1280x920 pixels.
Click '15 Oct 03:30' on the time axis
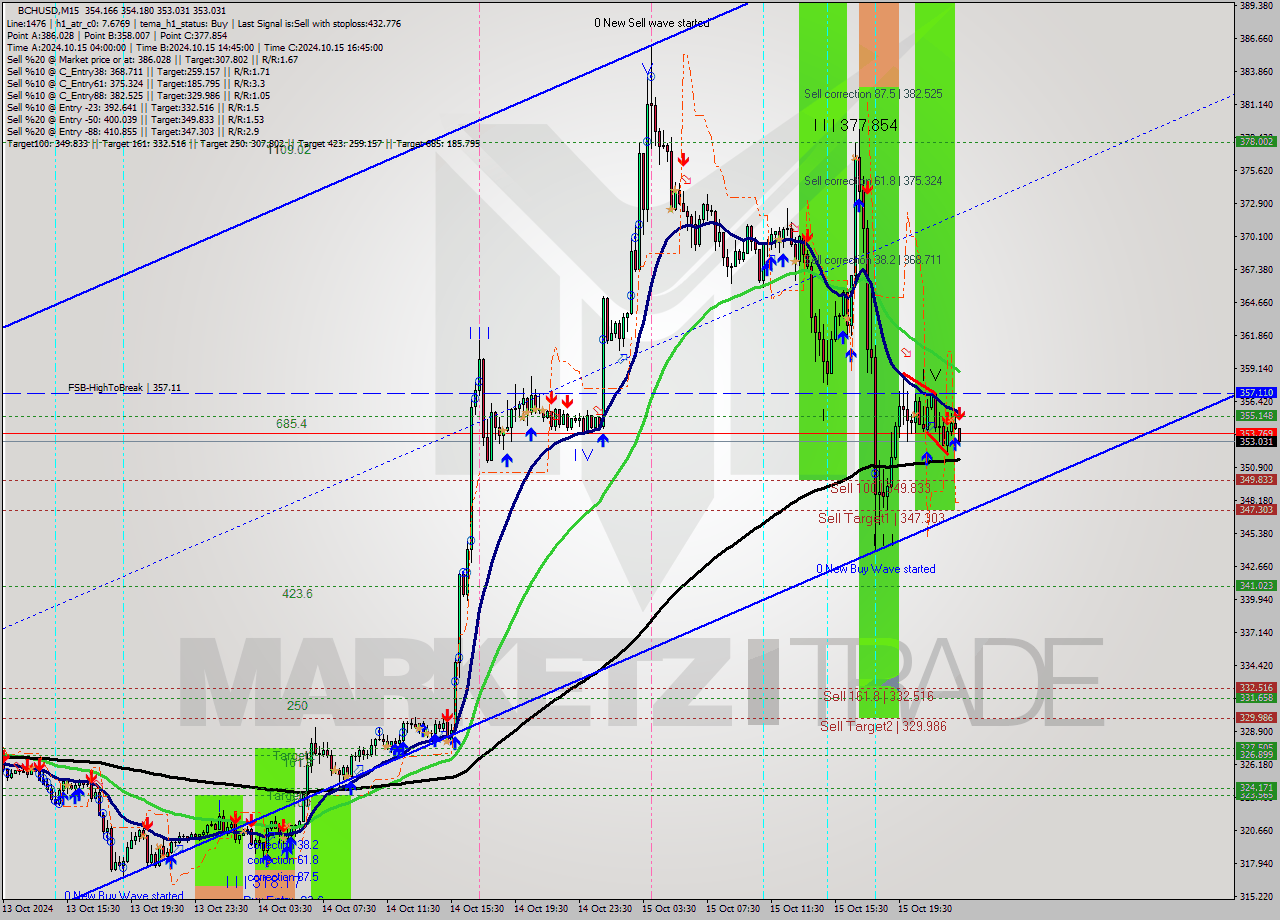pyautogui.click(x=669, y=909)
